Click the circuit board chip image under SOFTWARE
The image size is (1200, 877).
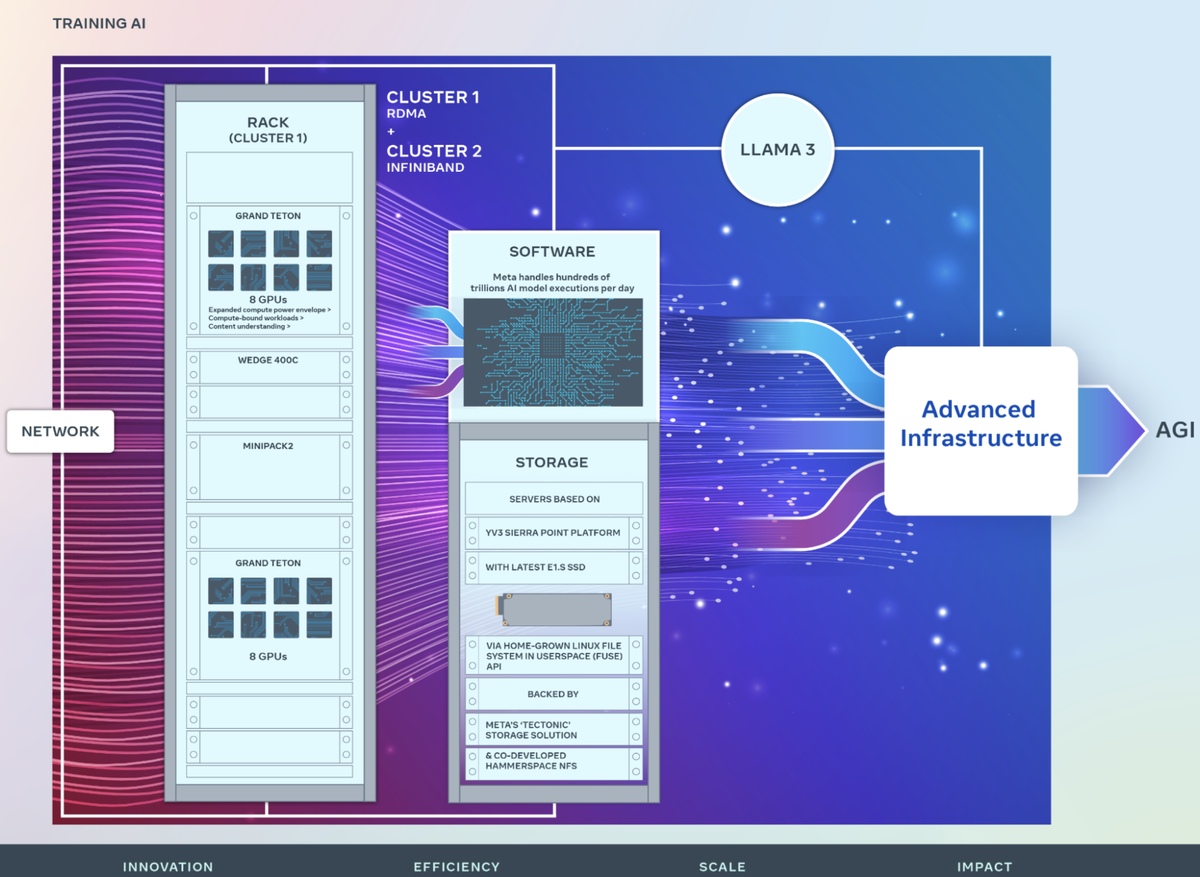tap(553, 352)
